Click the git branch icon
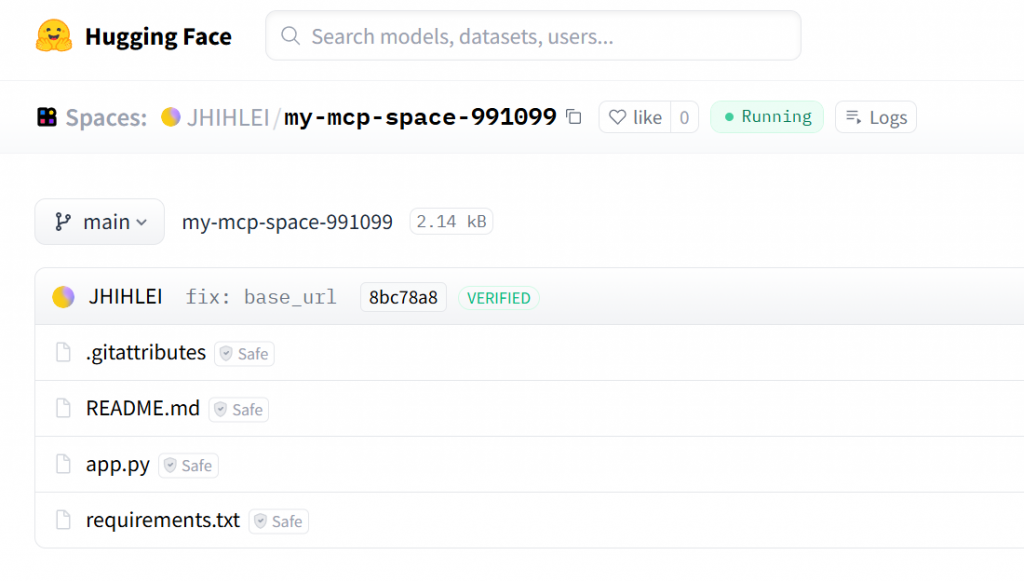Image resolution: width=1024 pixels, height=582 pixels. (63, 222)
